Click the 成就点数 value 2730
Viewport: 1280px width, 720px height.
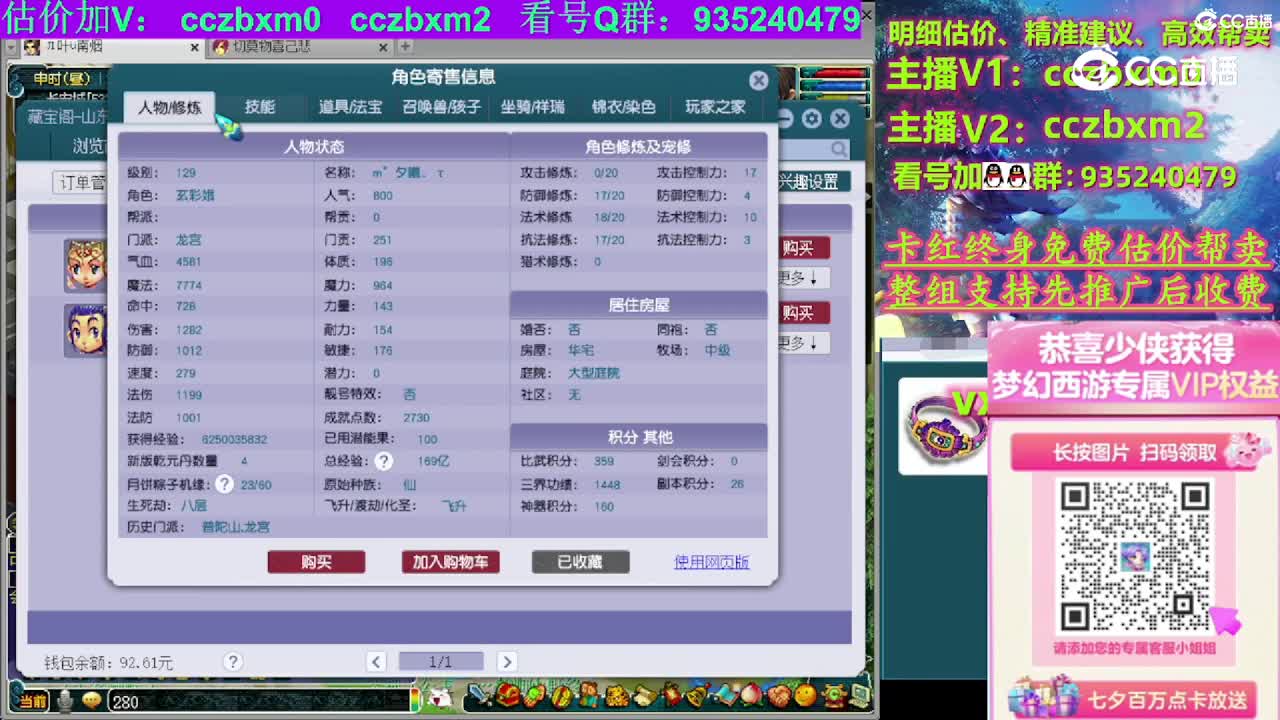pyautogui.click(x=416, y=417)
